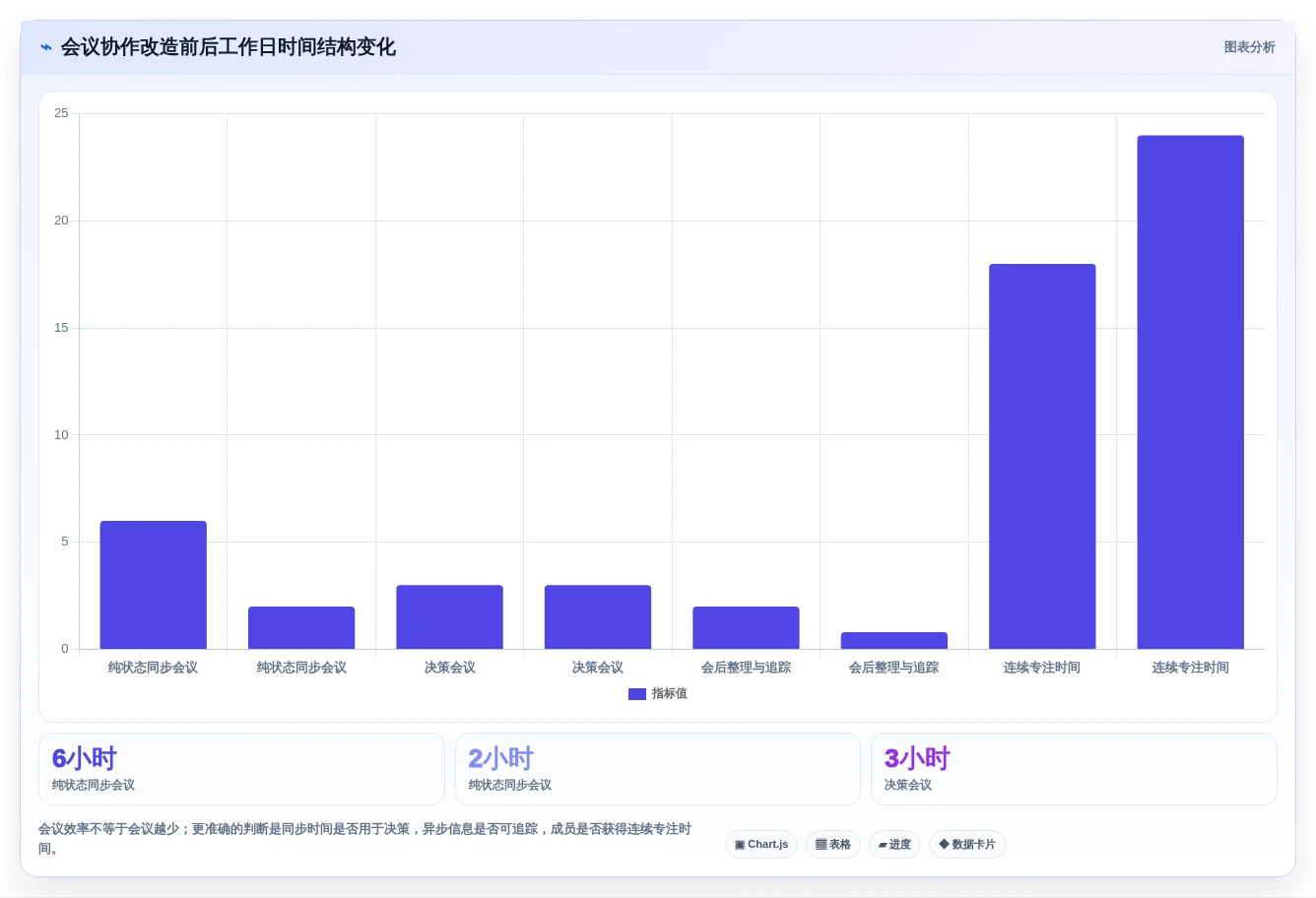This screenshot has width=1316, height=898.
Task: Open the 3小时 决策会议 card
Action: (1074, 769)
